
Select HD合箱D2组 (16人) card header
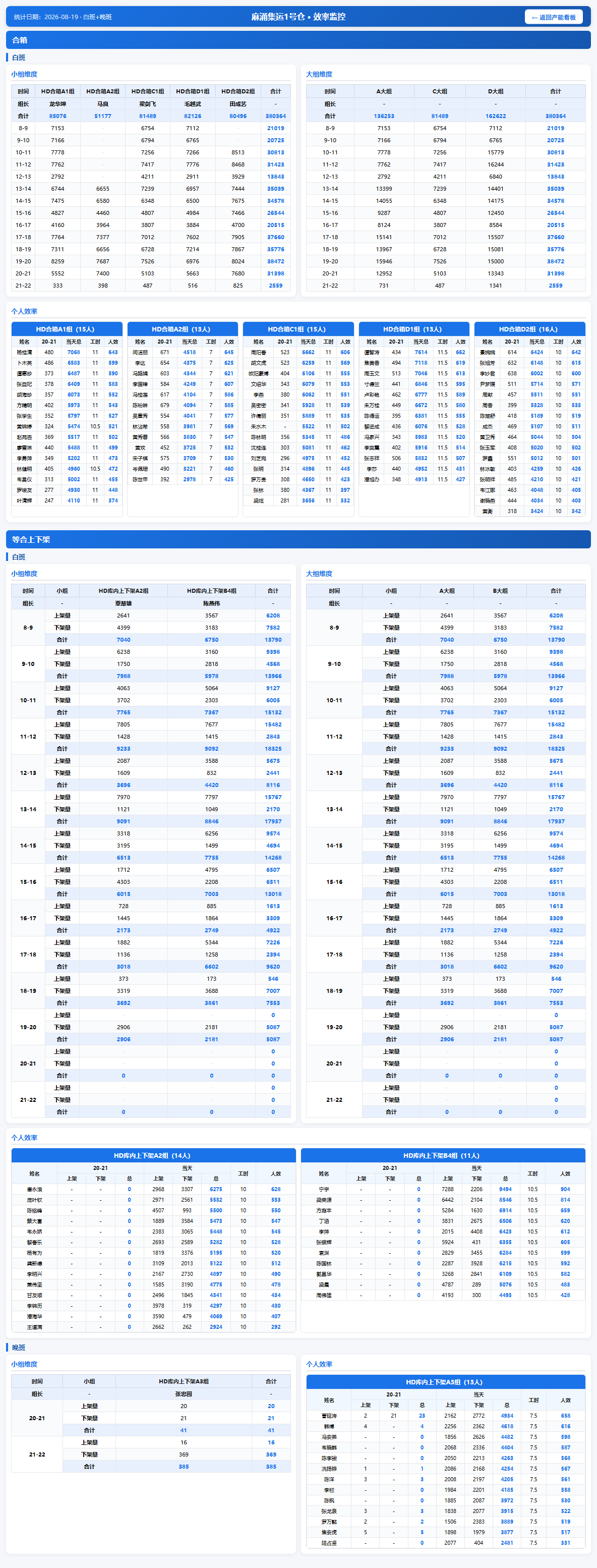click(x=529, y=329)
